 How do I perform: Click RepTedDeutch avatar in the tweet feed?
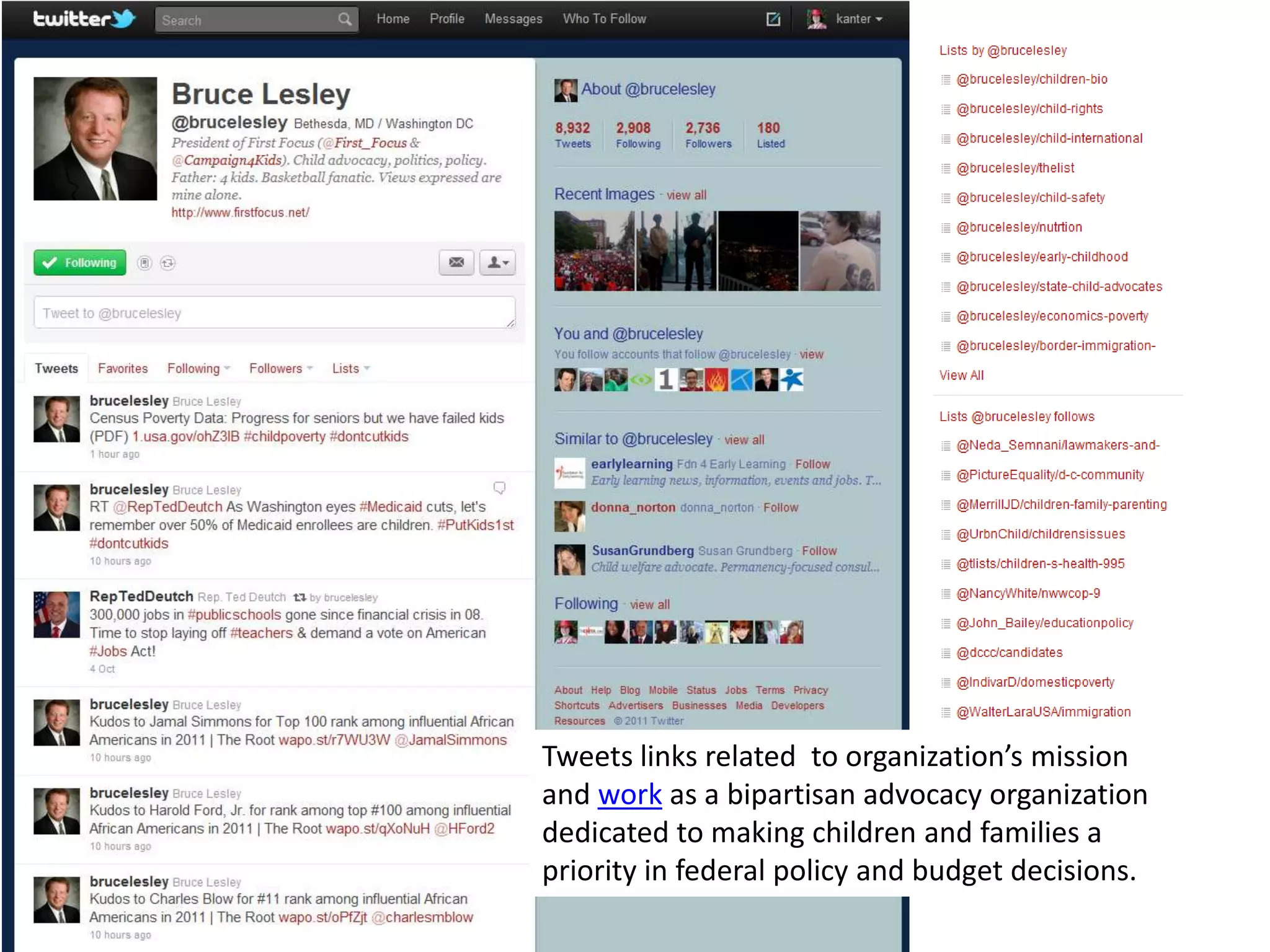tap(56, 615)
